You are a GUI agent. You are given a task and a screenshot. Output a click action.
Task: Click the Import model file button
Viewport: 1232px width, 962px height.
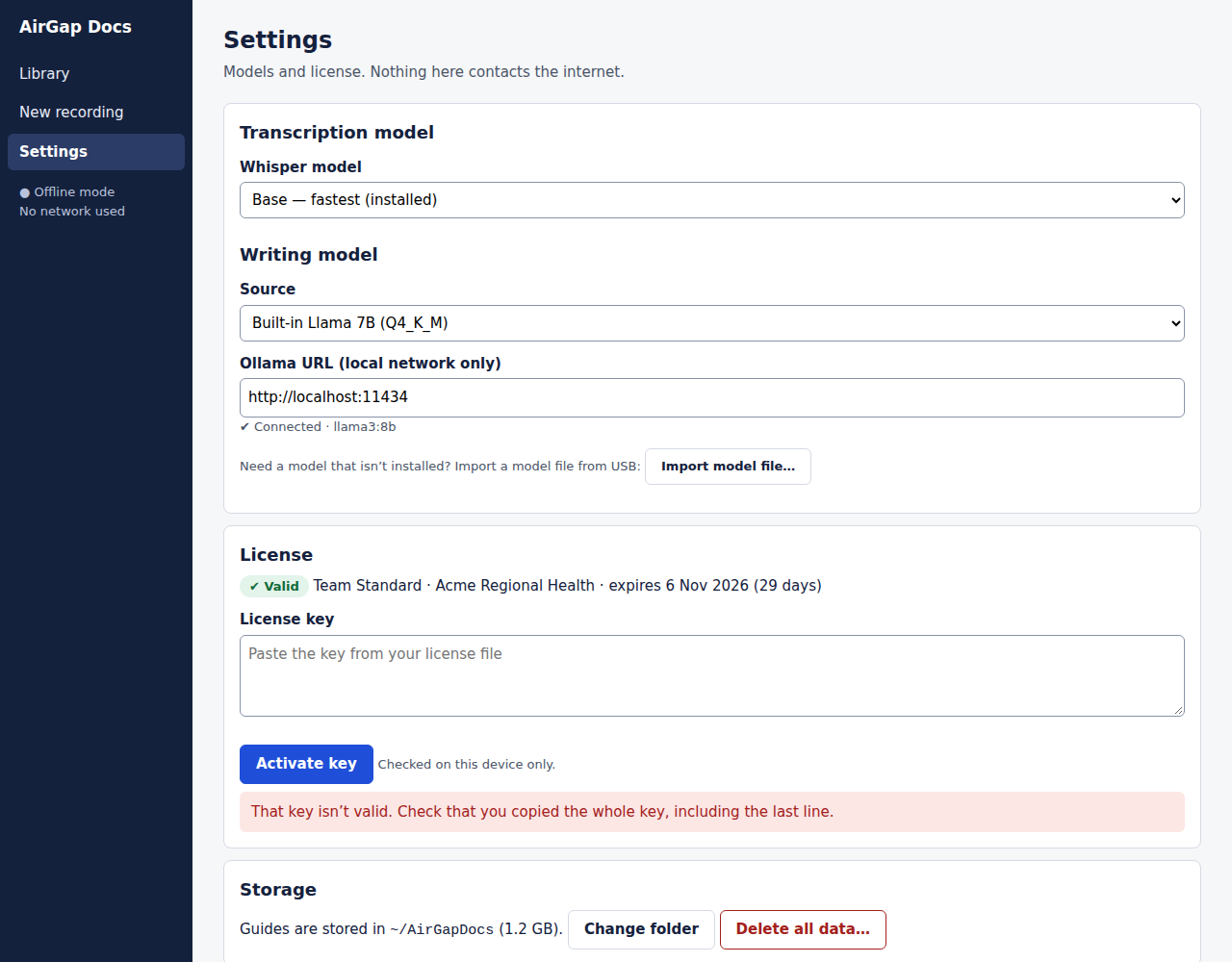pos(728,467)
